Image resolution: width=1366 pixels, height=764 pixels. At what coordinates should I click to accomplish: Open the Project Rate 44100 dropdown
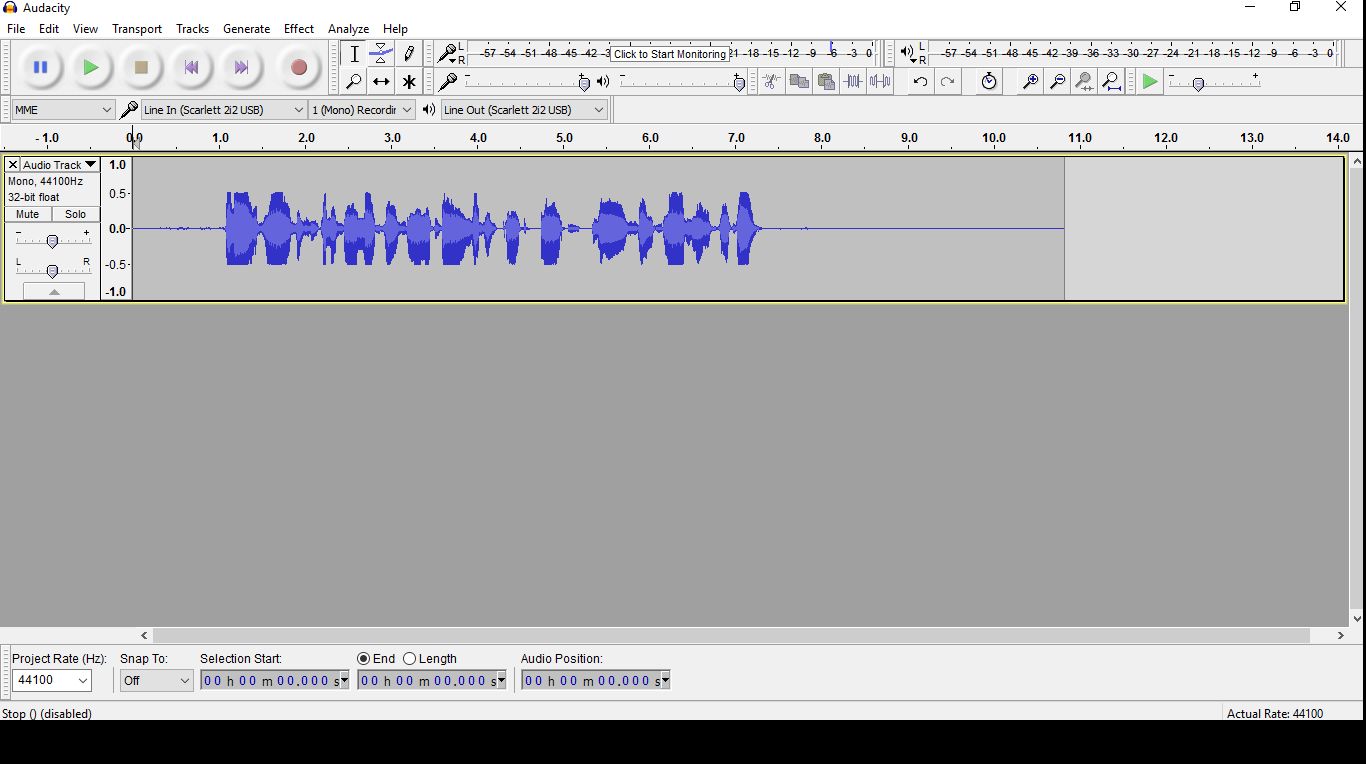[53, 680]
